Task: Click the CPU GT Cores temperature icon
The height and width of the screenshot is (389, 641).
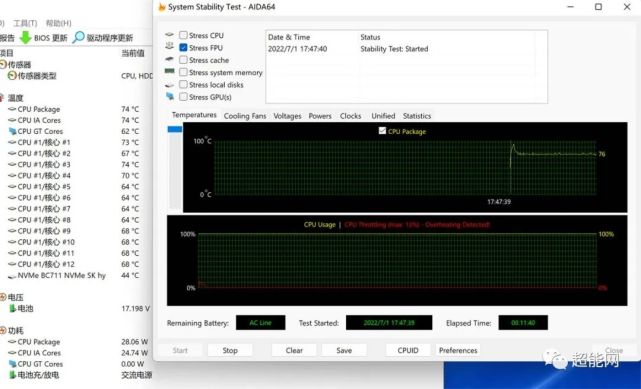Action: 12,131
